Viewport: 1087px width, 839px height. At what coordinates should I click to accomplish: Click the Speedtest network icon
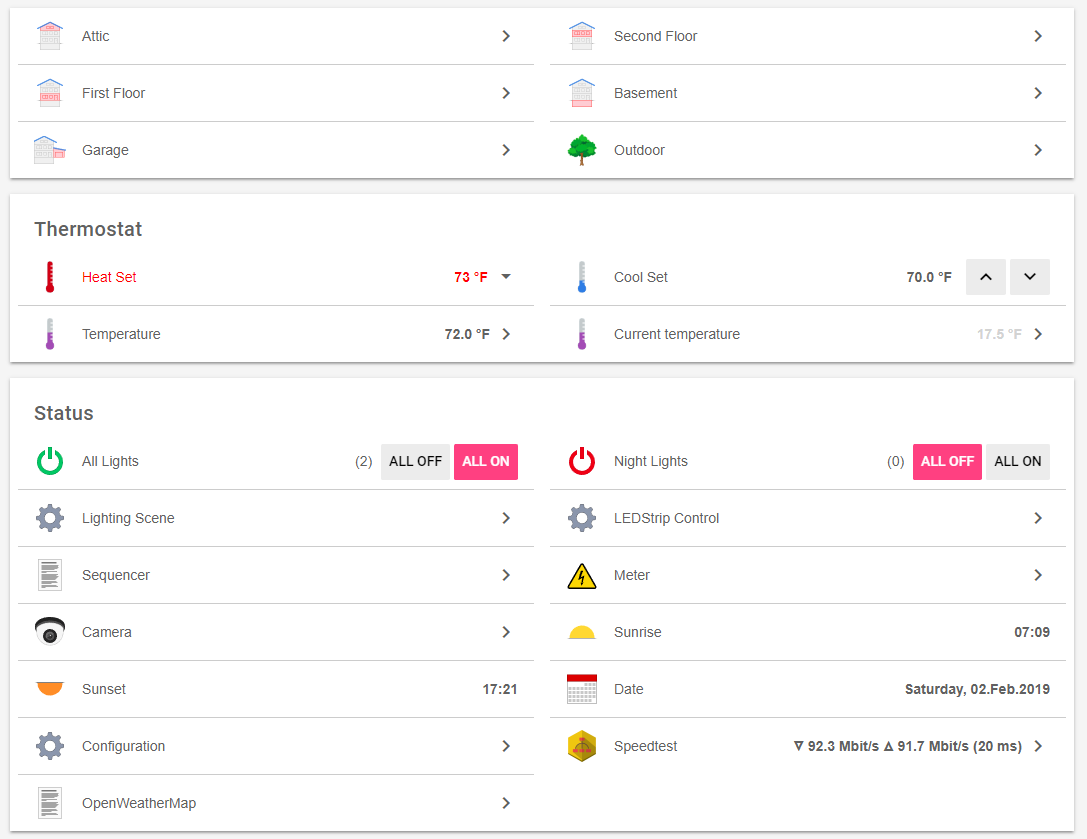click(x=581, y=746)
